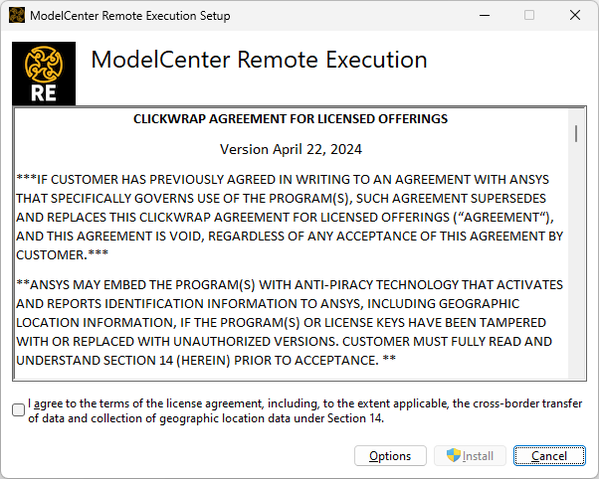599x479 pixels.
Task: Click the Install button with shield
Action: click(470, 455)
